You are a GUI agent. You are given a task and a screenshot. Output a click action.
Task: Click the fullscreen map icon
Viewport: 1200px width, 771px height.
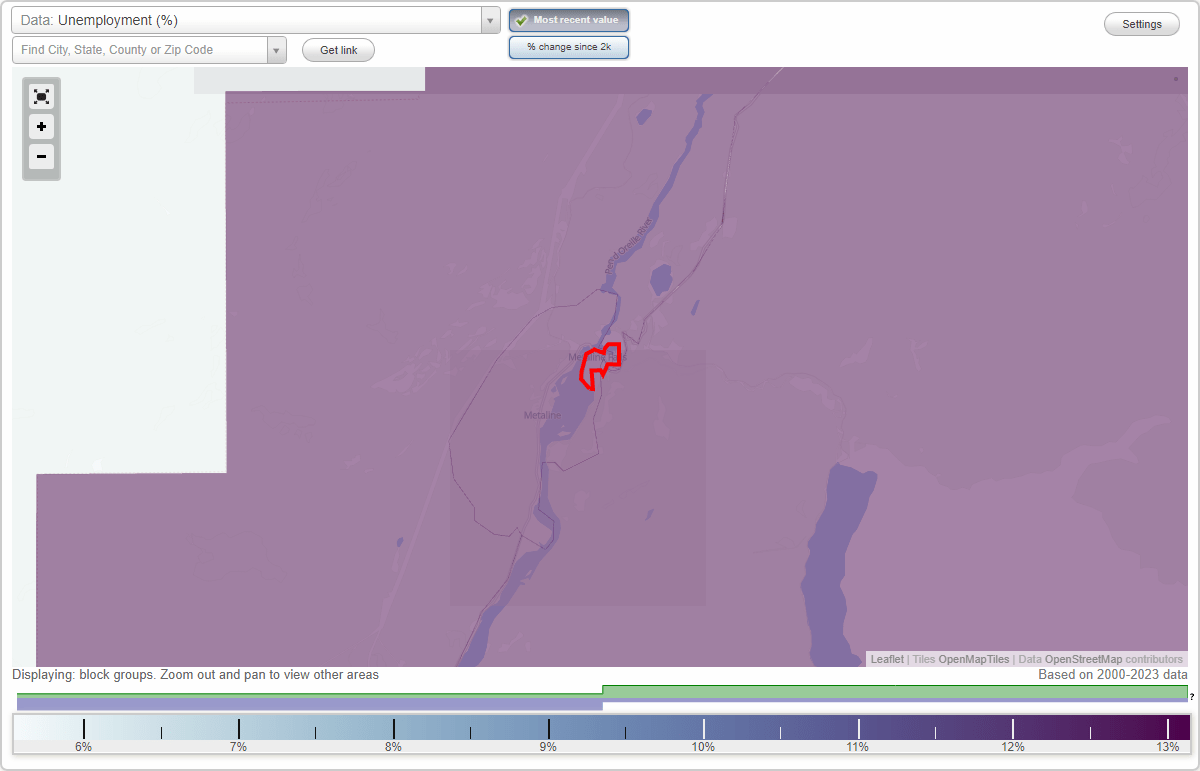(x=41, y=96)
